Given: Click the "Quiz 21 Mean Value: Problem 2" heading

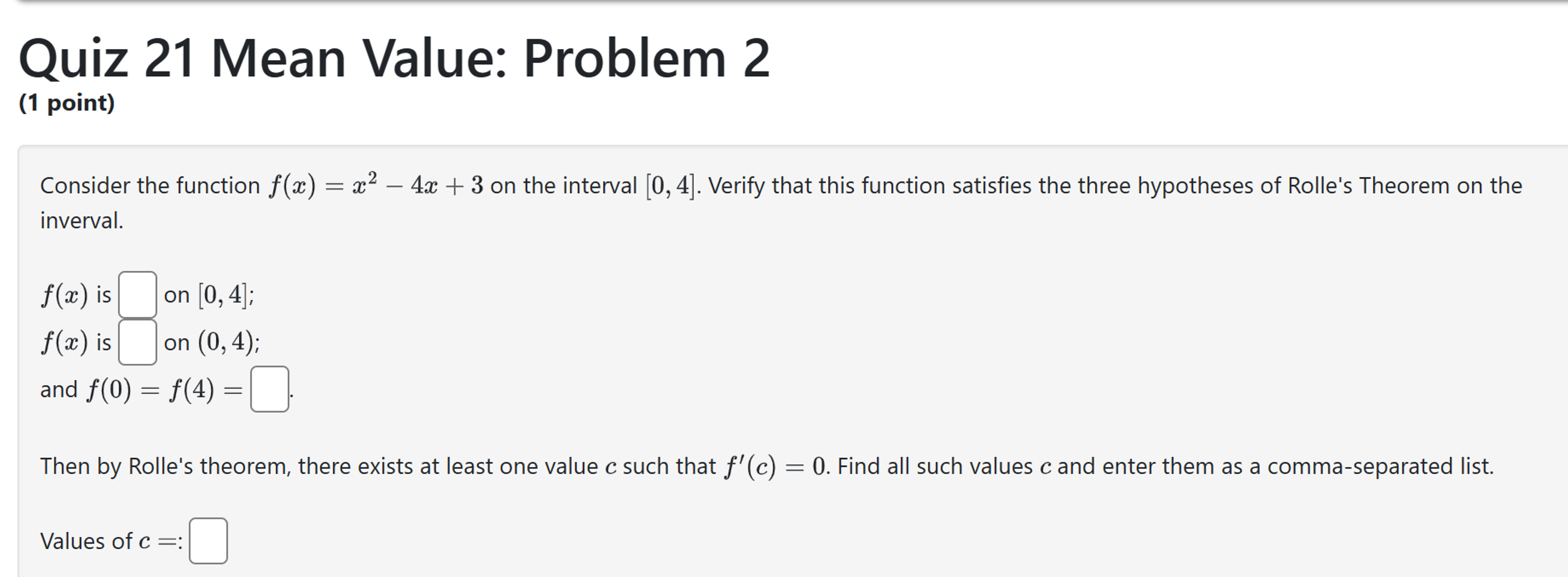Looking at the screenshot, I should (x=394, y=58).
